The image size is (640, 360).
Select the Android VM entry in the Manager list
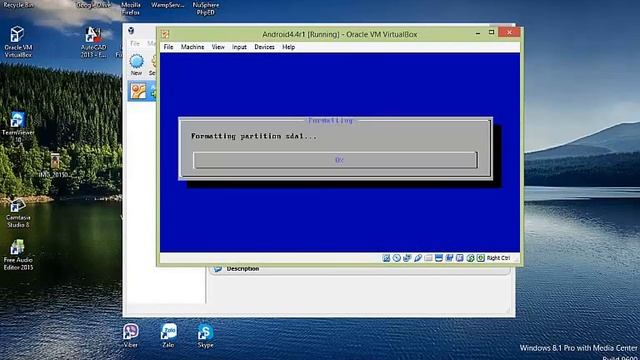pos(142,91)
